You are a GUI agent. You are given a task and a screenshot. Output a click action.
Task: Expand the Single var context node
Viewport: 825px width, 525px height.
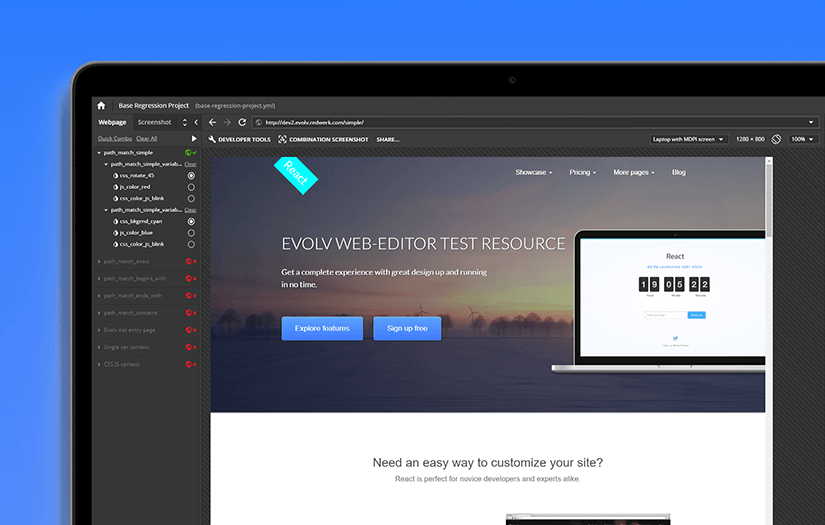pos(99,347)
